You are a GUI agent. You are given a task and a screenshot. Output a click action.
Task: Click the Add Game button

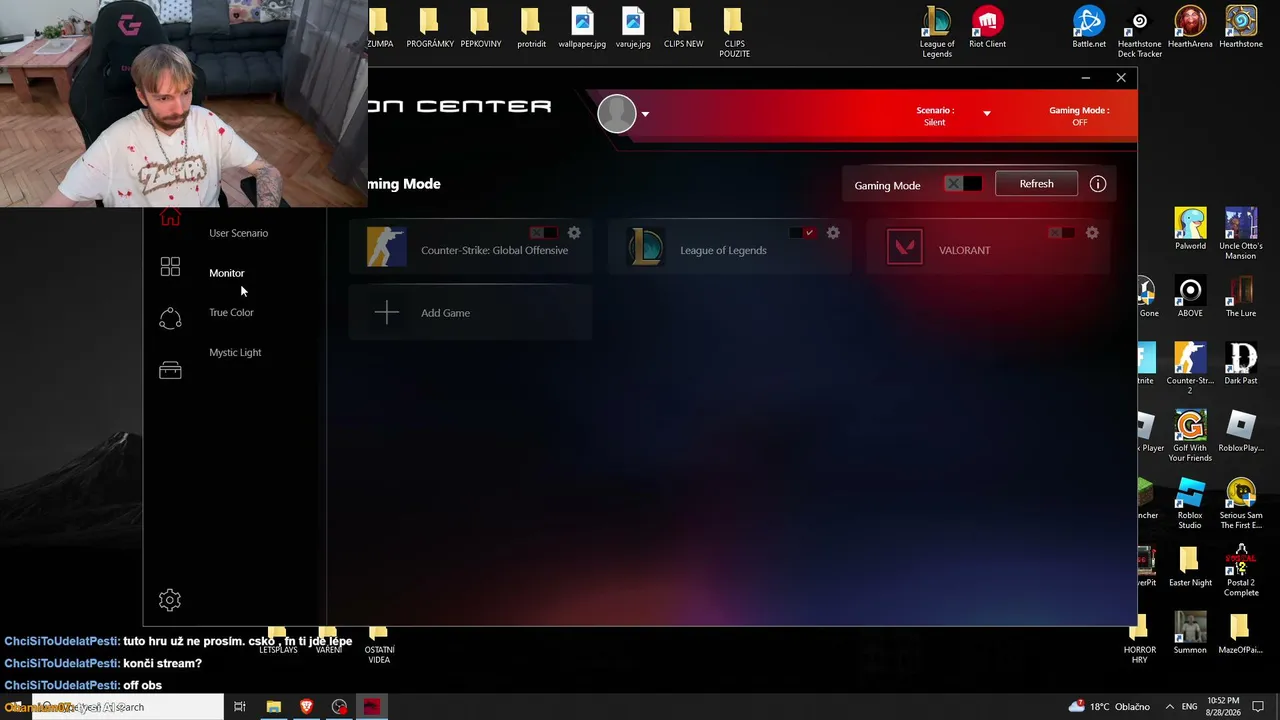470,313
